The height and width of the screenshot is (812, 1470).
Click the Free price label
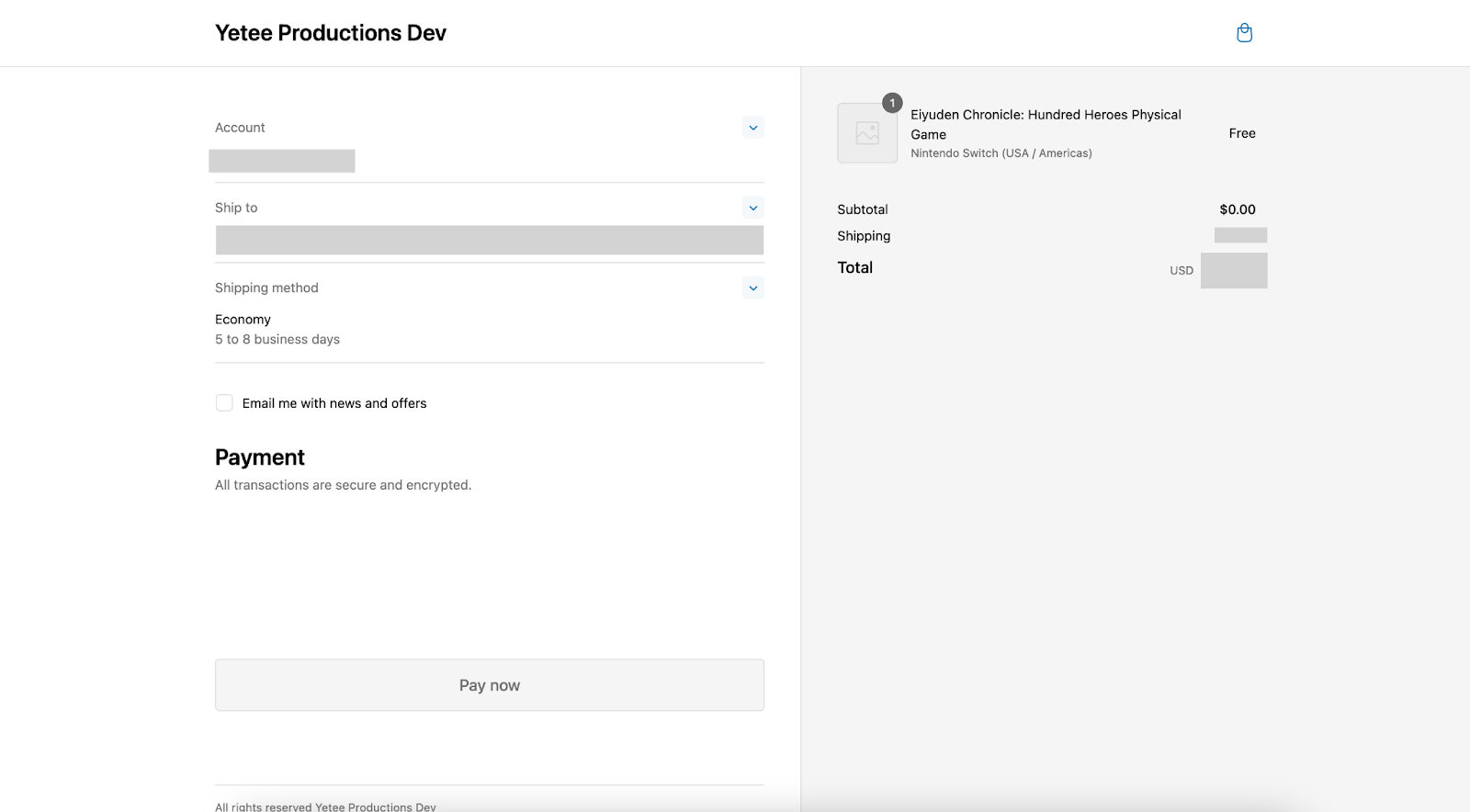coord(1242,133)
